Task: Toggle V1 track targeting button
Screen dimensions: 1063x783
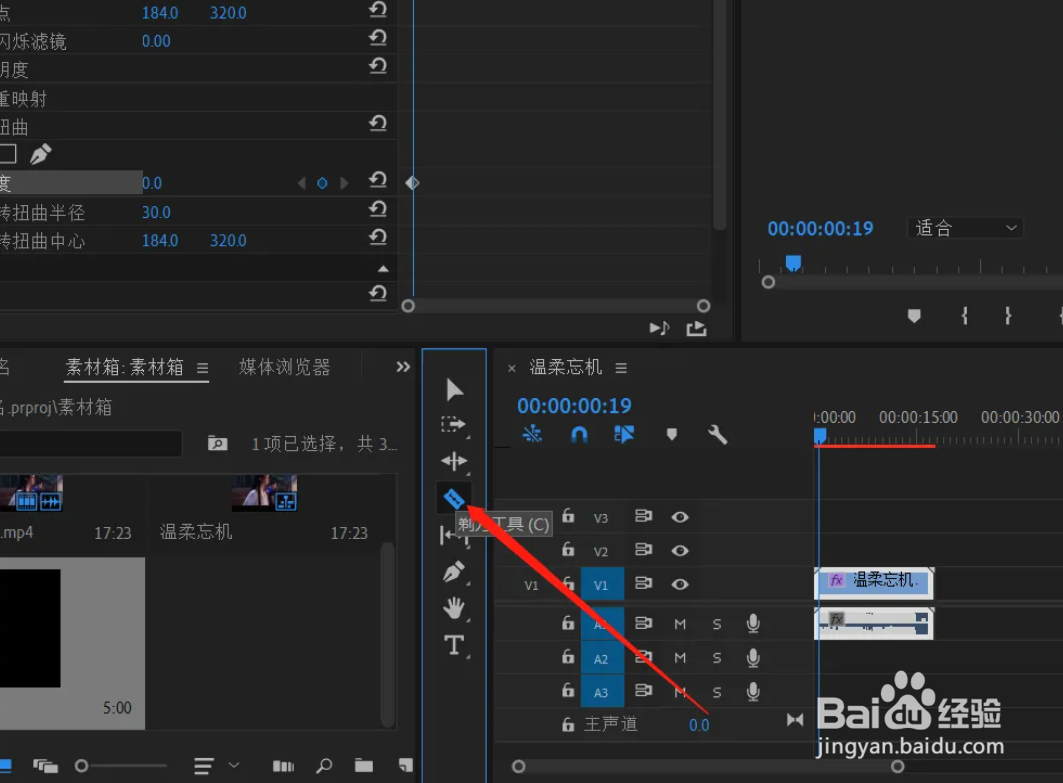Action: (602, 584)
